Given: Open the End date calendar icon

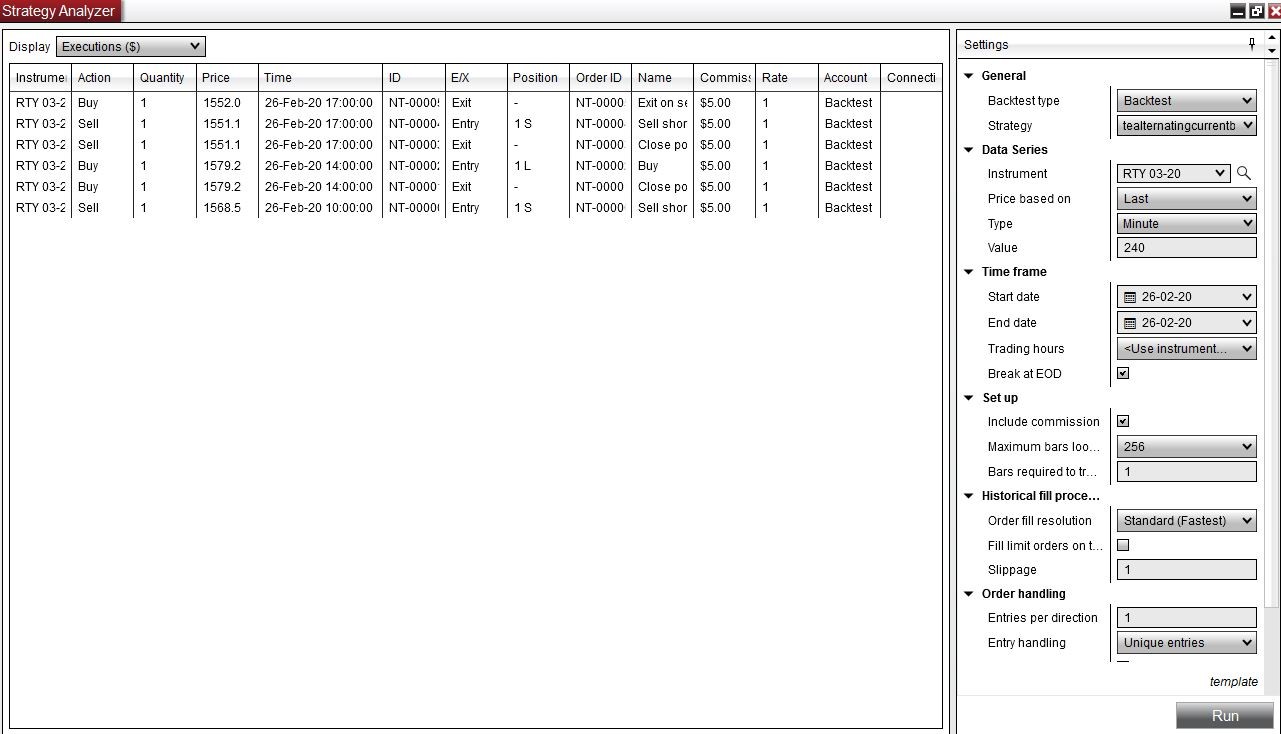Looking at the screenshot, I should click(x=1131, y=322).
